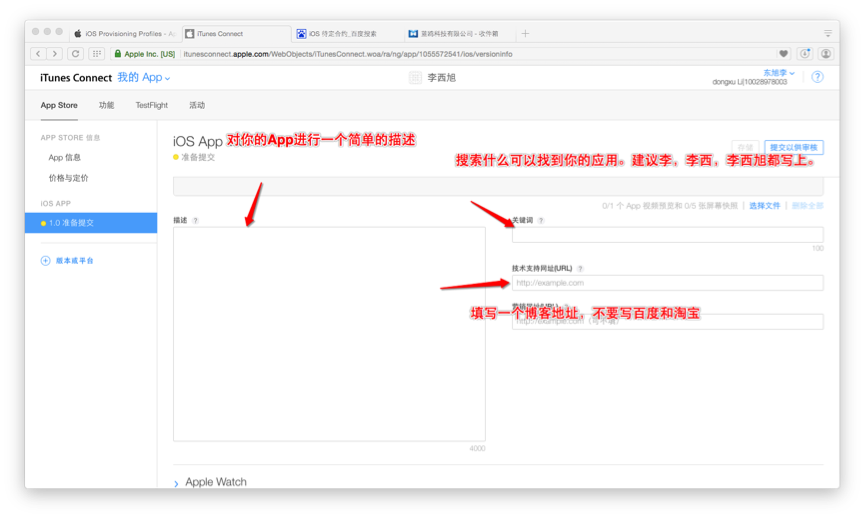Click the 存储 save button

tap(745, 147)
